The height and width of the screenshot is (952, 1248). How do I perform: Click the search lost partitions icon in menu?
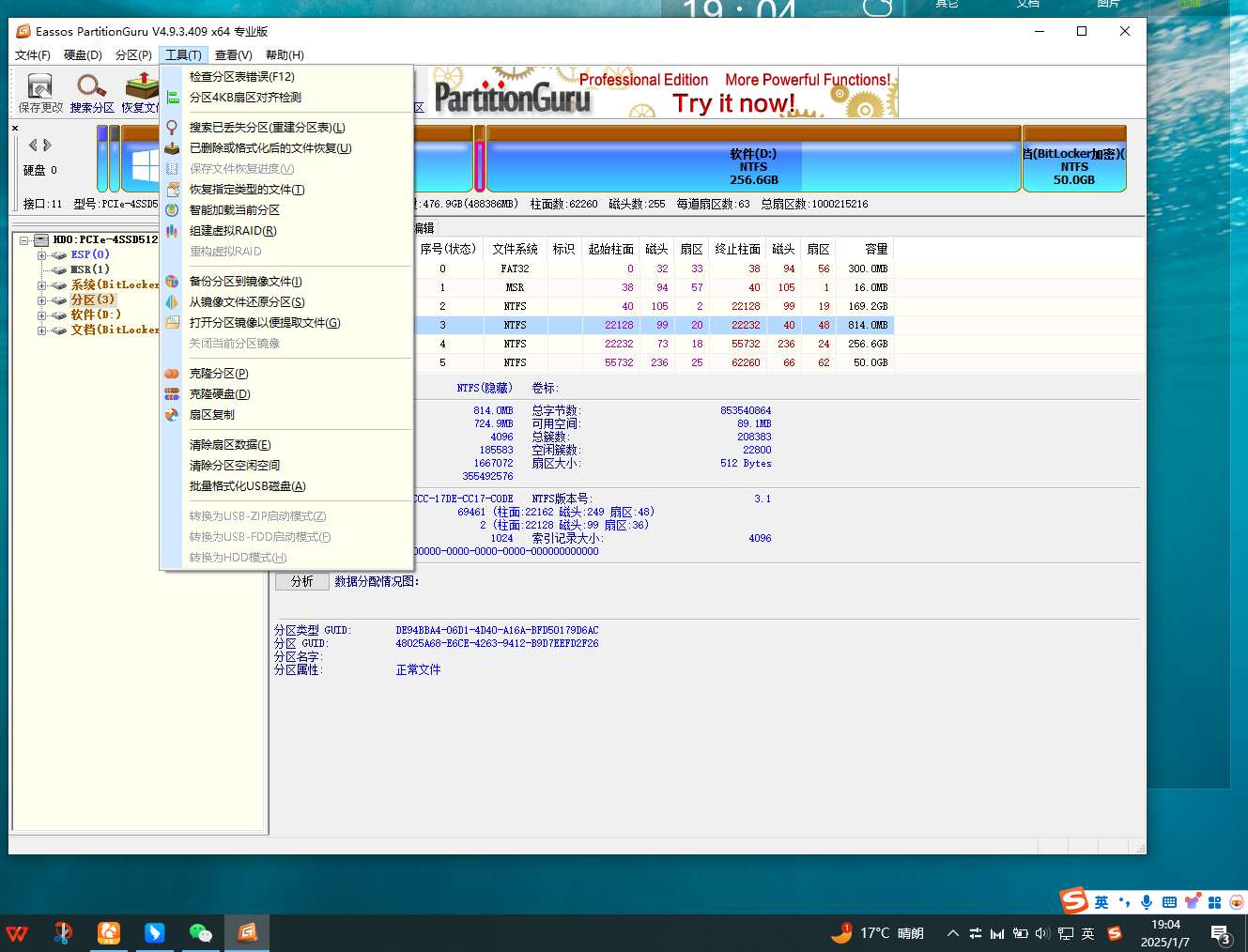[172, 128]
